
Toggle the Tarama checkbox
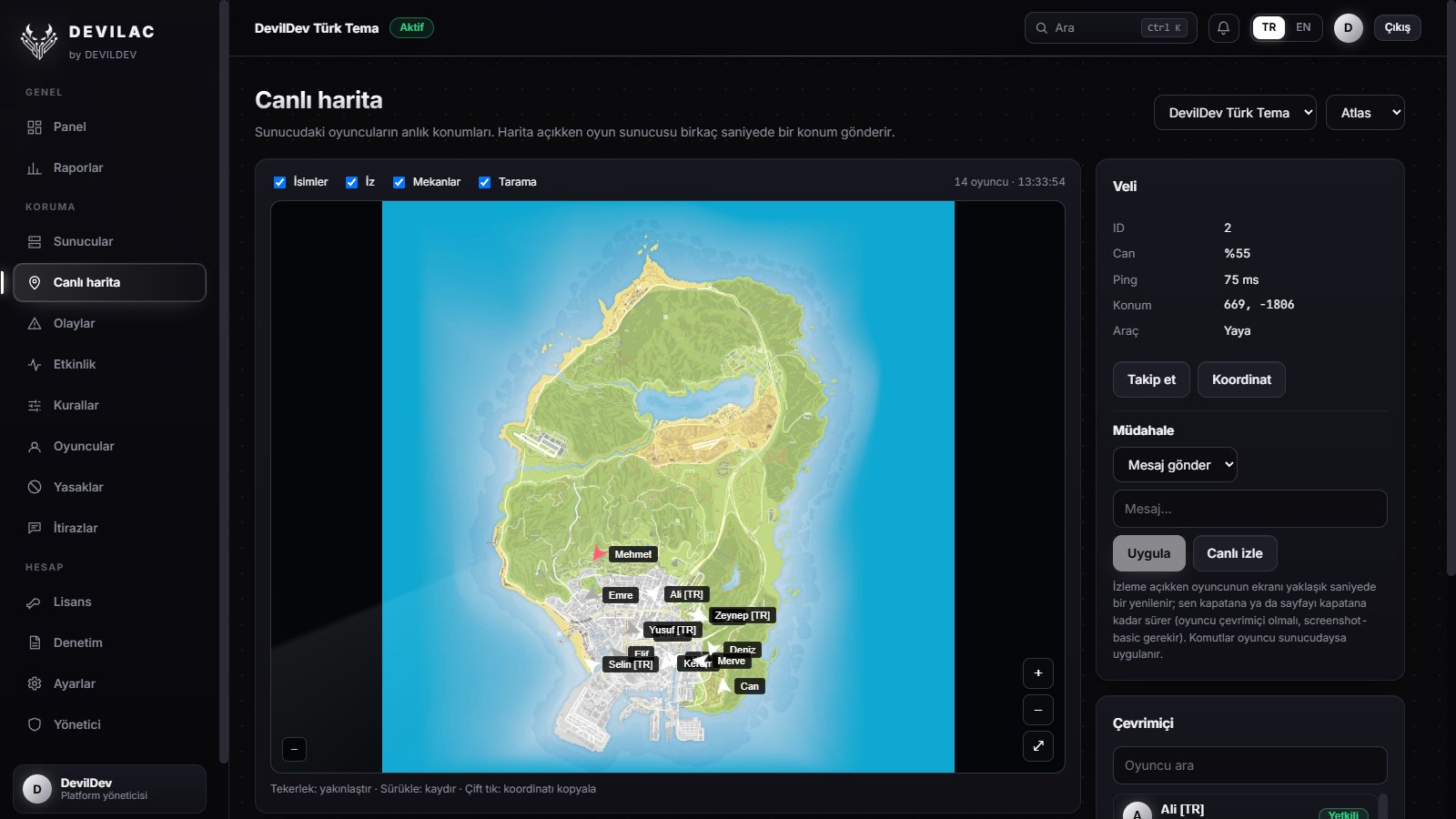(485, 182)
